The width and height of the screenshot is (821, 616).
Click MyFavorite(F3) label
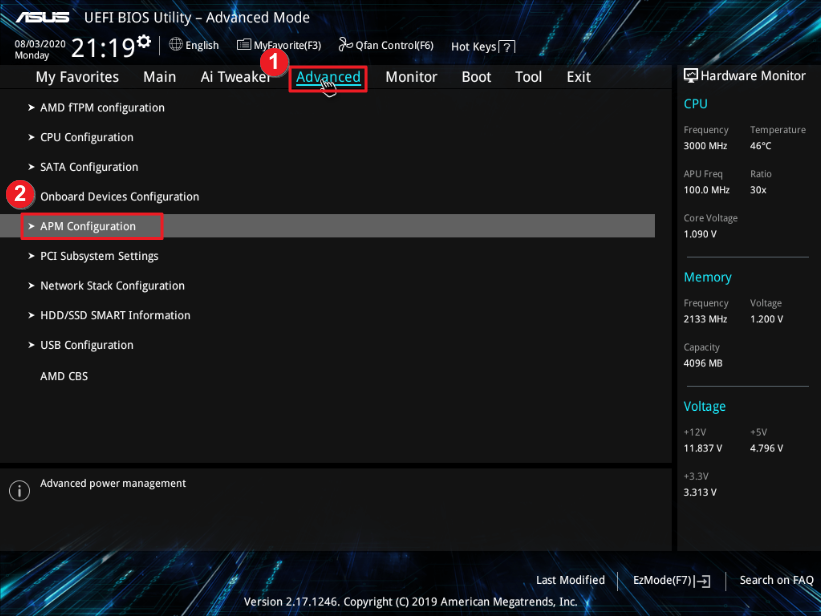(287, 46)
